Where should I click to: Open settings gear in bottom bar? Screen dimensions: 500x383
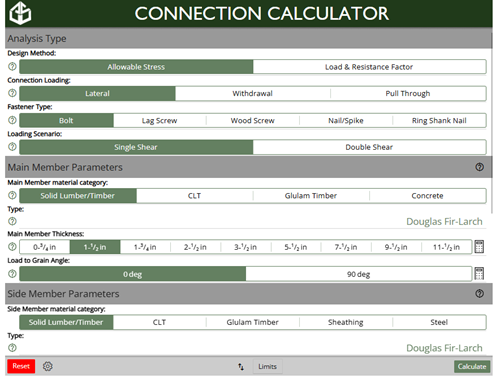48,366
